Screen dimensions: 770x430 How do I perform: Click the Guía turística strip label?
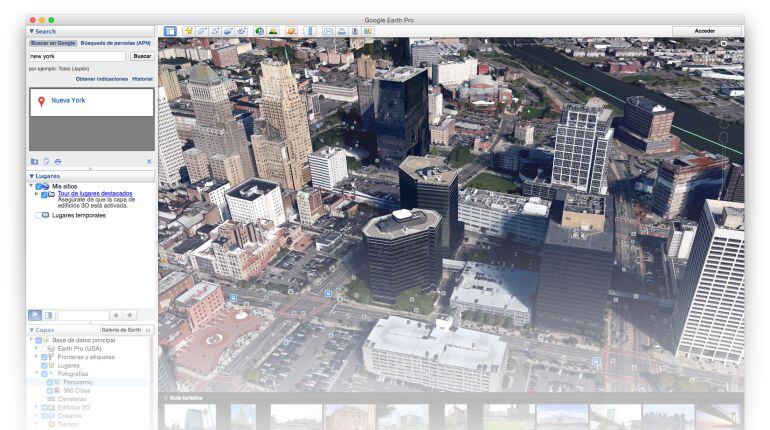pos(186,398)
